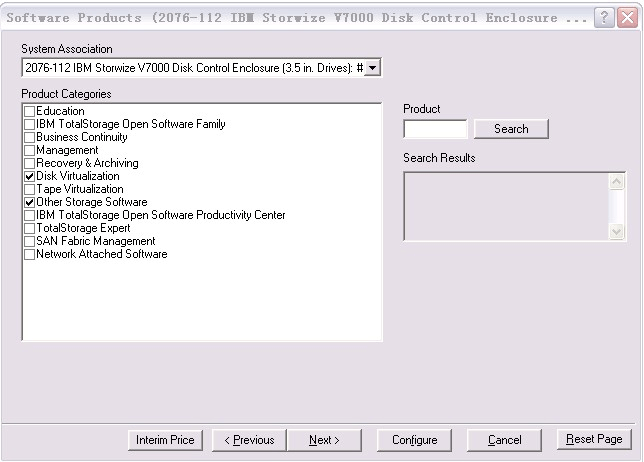The height and width of the screenshot is (462, 644).
Task: Check Recovery & Archiving category
Action: pyautogui.click(x=29, y=163)
